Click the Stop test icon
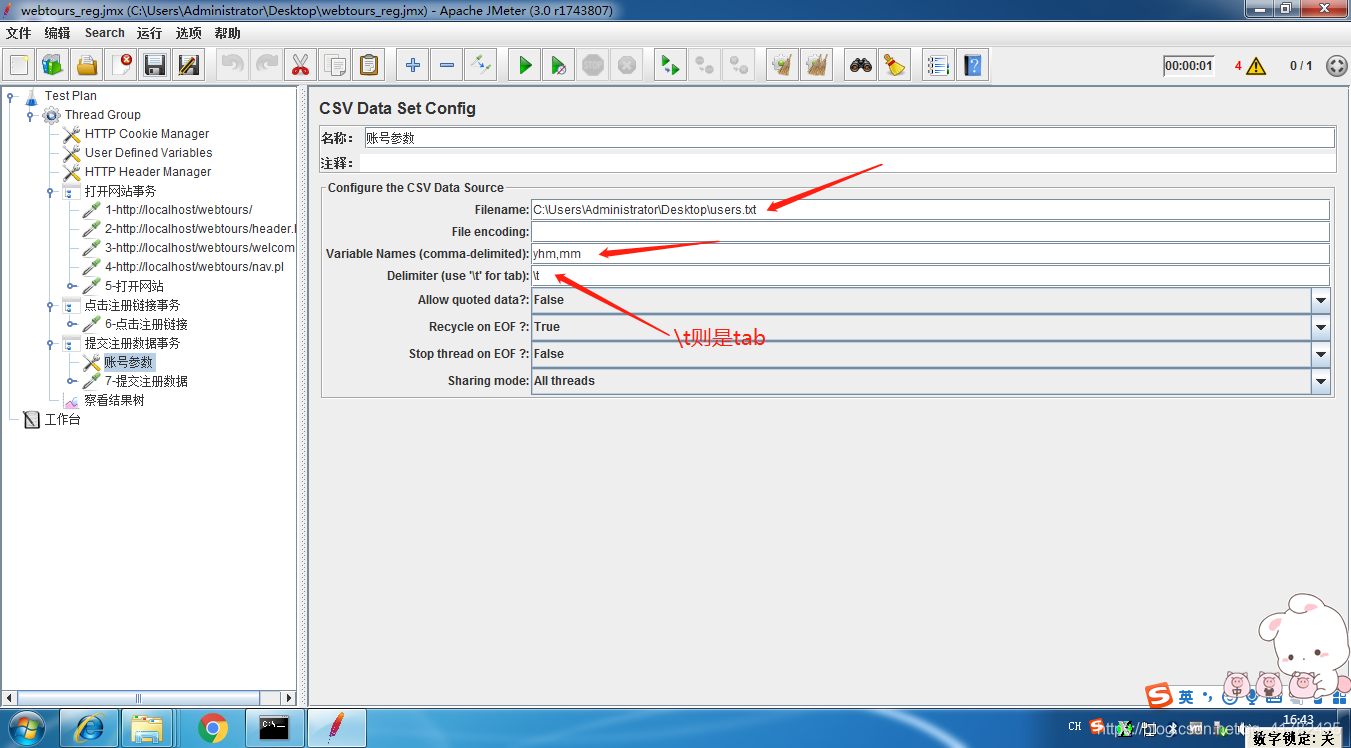1351x748 pixels. point(593,66)
